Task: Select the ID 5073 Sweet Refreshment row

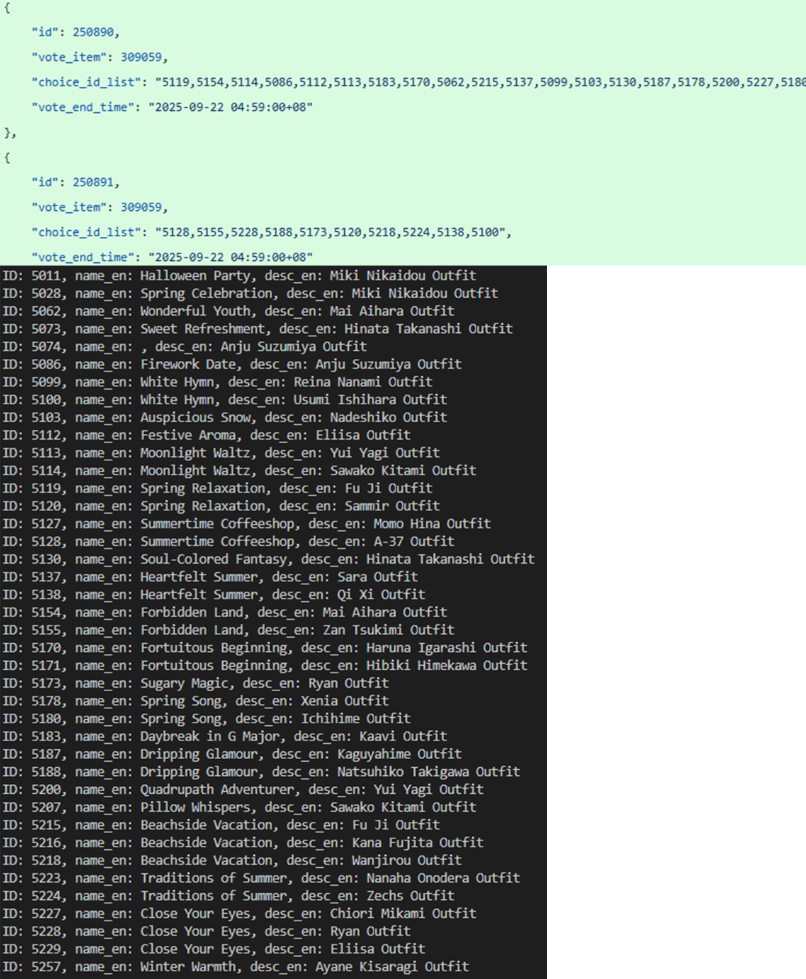Action: [257, 328]
